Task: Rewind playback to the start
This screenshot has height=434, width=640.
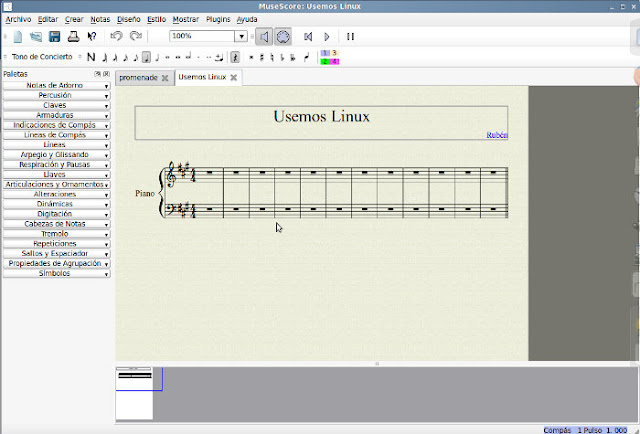Action: 308,37
